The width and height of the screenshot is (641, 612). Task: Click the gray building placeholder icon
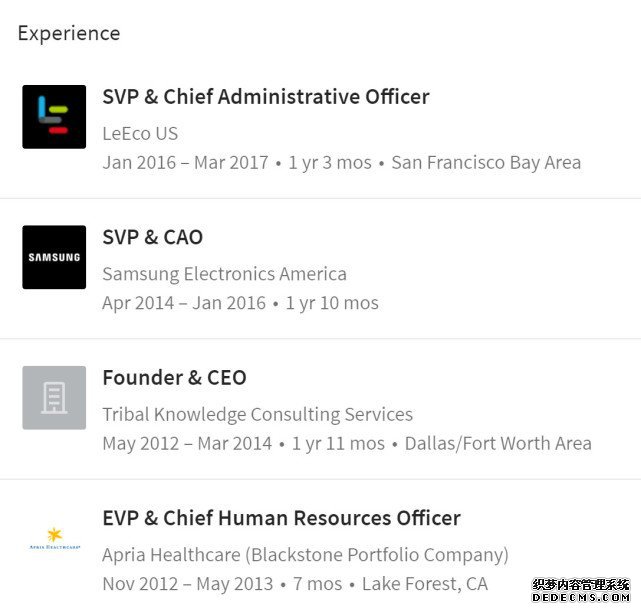click(54, 398)
